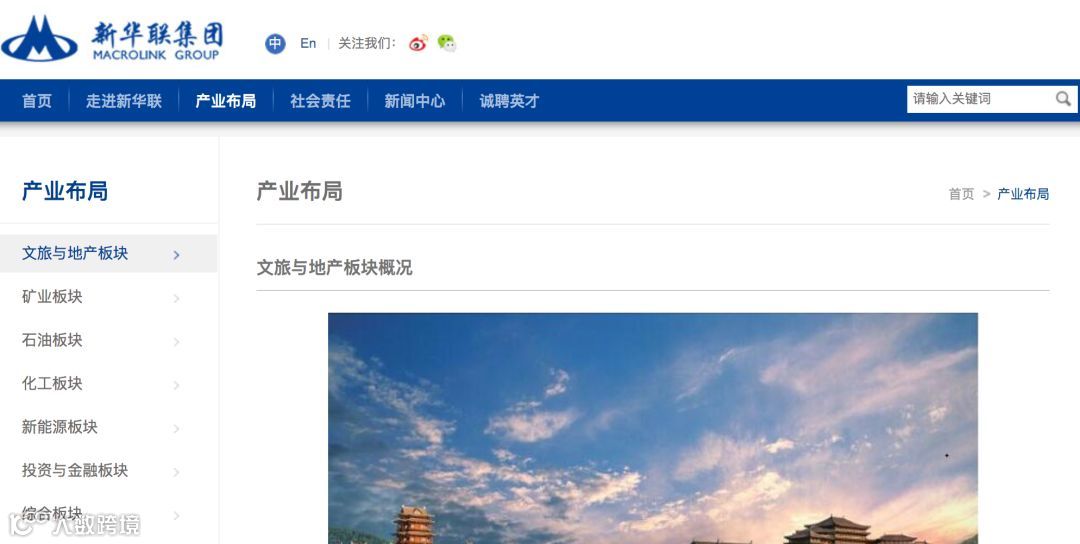
Task: Click the Macrolink Group logo
Action: click(x=112, y=39)
